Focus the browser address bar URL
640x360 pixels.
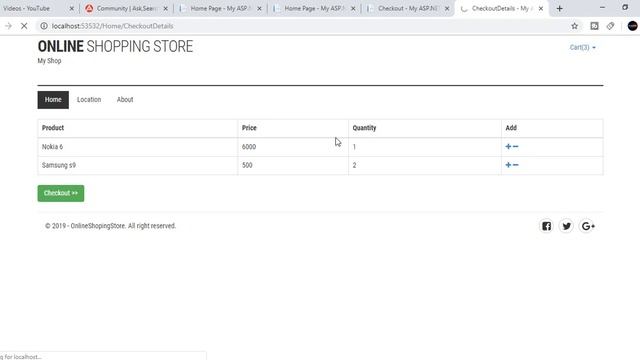(113, 26)
